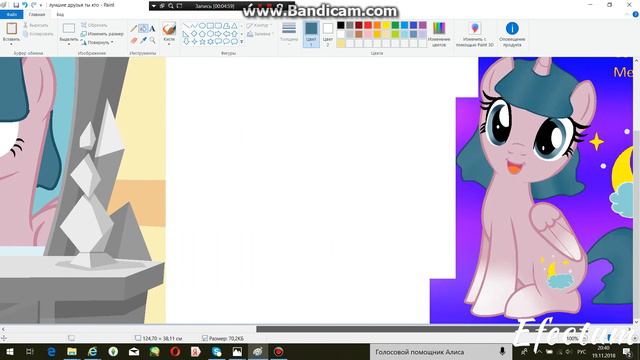Click the Copy (Копировать) button
This screenshot has width=640, height=360.
point(38,34)
